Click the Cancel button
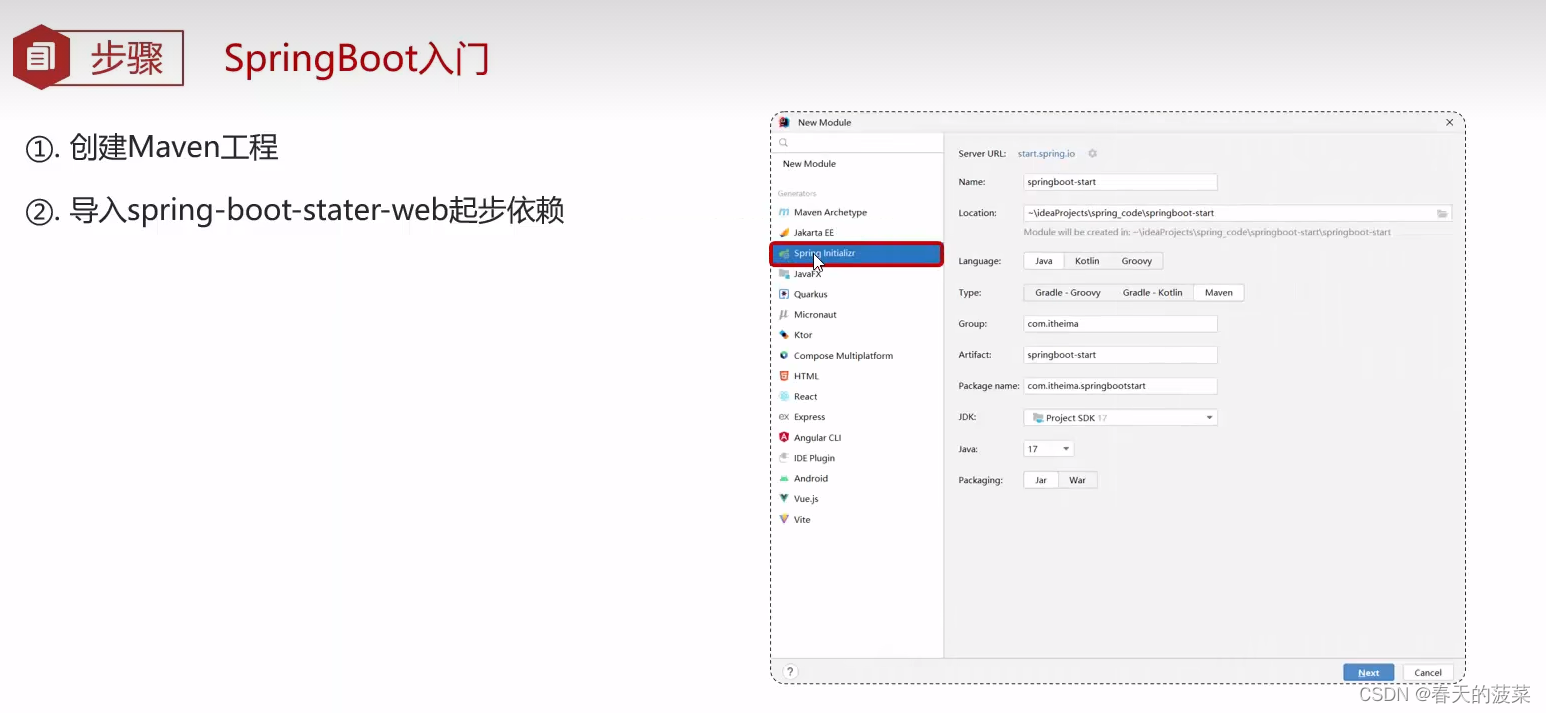The width and height of the screenshot is (1546, 713). [x=1428, y=672]
